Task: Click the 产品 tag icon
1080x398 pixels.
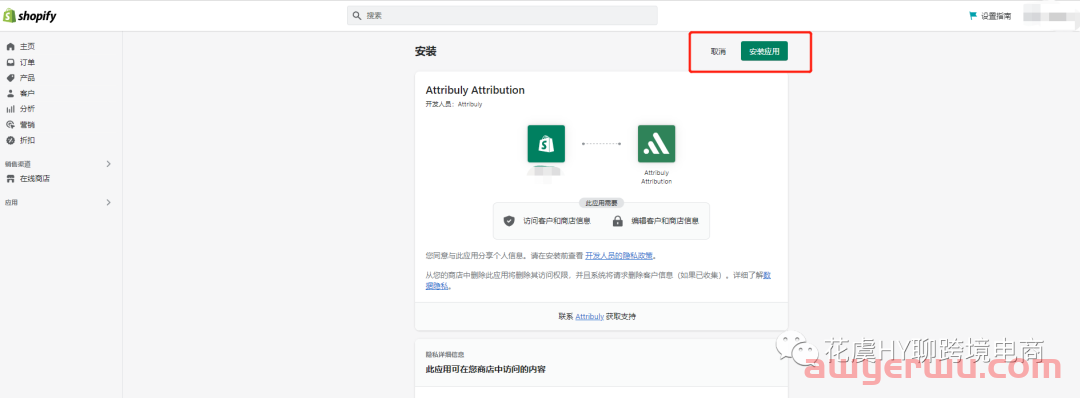Action: (10, 78)
